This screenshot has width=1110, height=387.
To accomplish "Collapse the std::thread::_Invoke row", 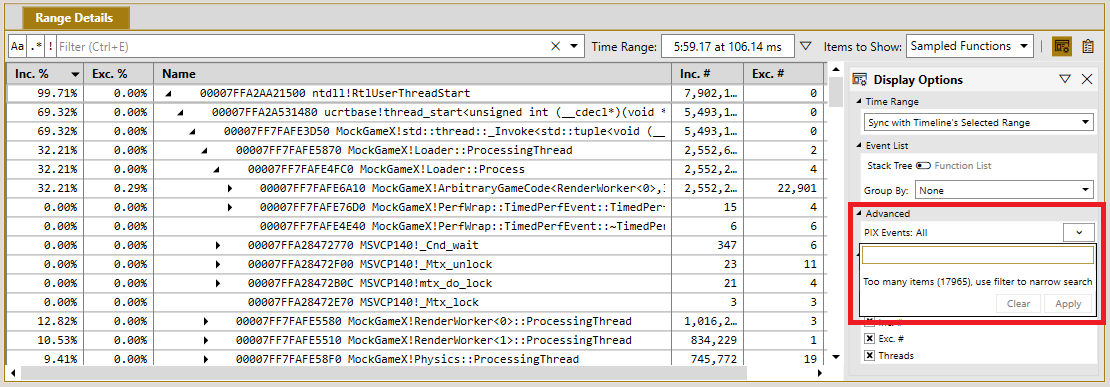I will click(193, 132).
